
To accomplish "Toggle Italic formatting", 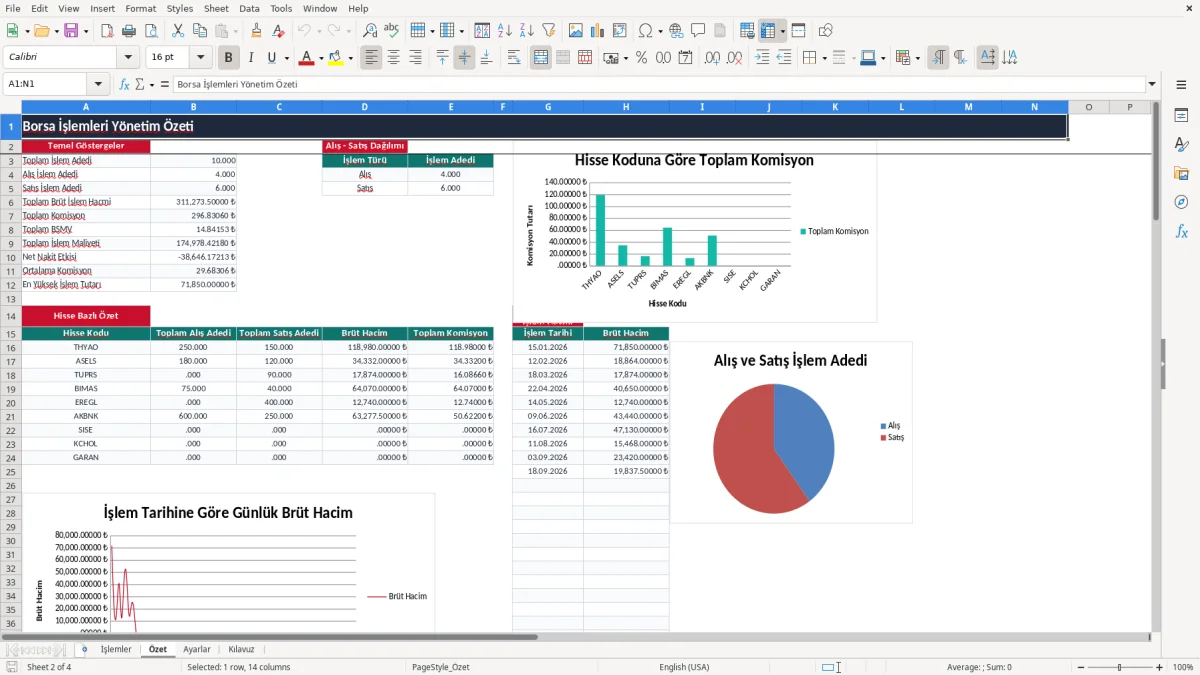I will pos(251,58).
